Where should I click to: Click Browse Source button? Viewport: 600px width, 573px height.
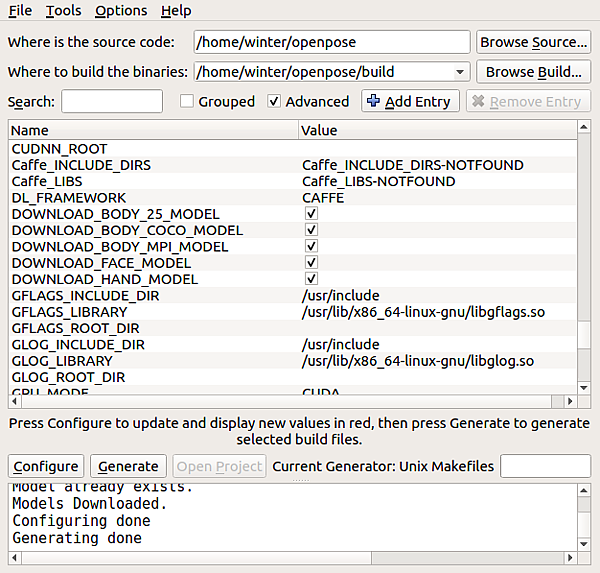[533, 42]
